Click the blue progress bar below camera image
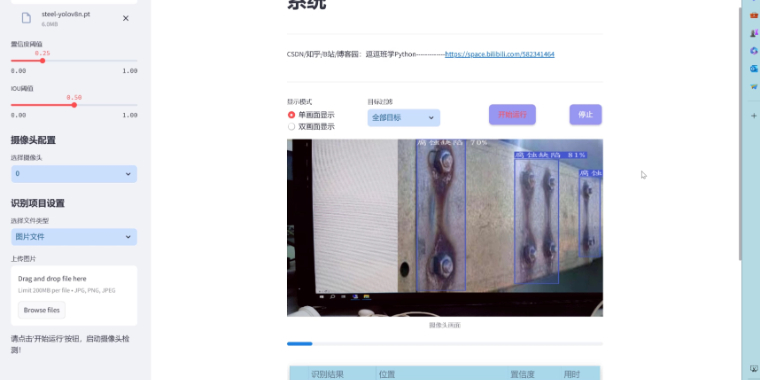This screenshot has width=760, height=380. click(x=445, y=344)
